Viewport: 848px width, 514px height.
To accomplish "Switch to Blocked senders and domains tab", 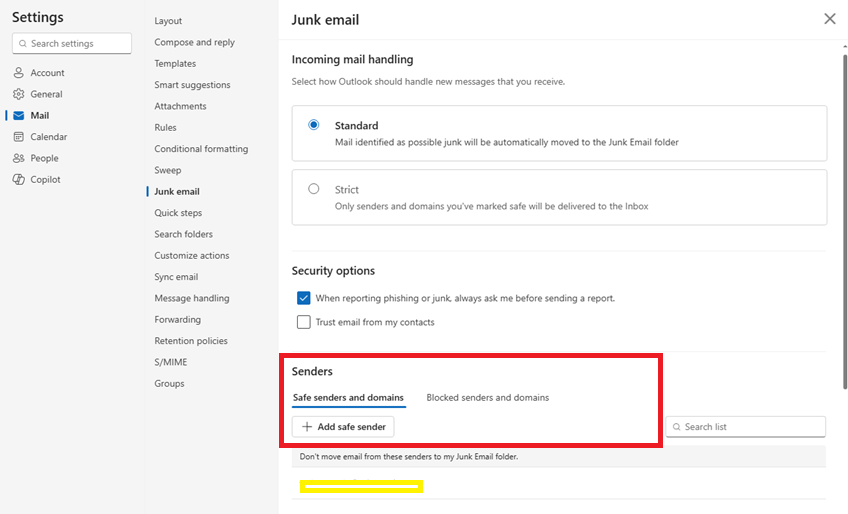I will tap(487, 398).
